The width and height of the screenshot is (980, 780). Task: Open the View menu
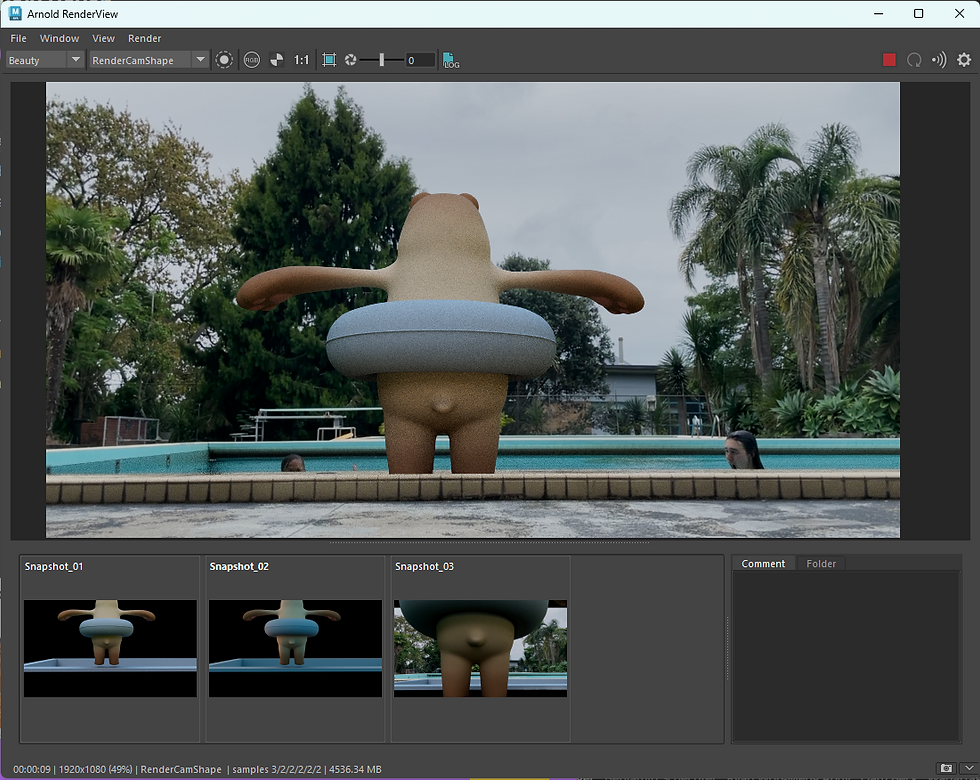103,38
